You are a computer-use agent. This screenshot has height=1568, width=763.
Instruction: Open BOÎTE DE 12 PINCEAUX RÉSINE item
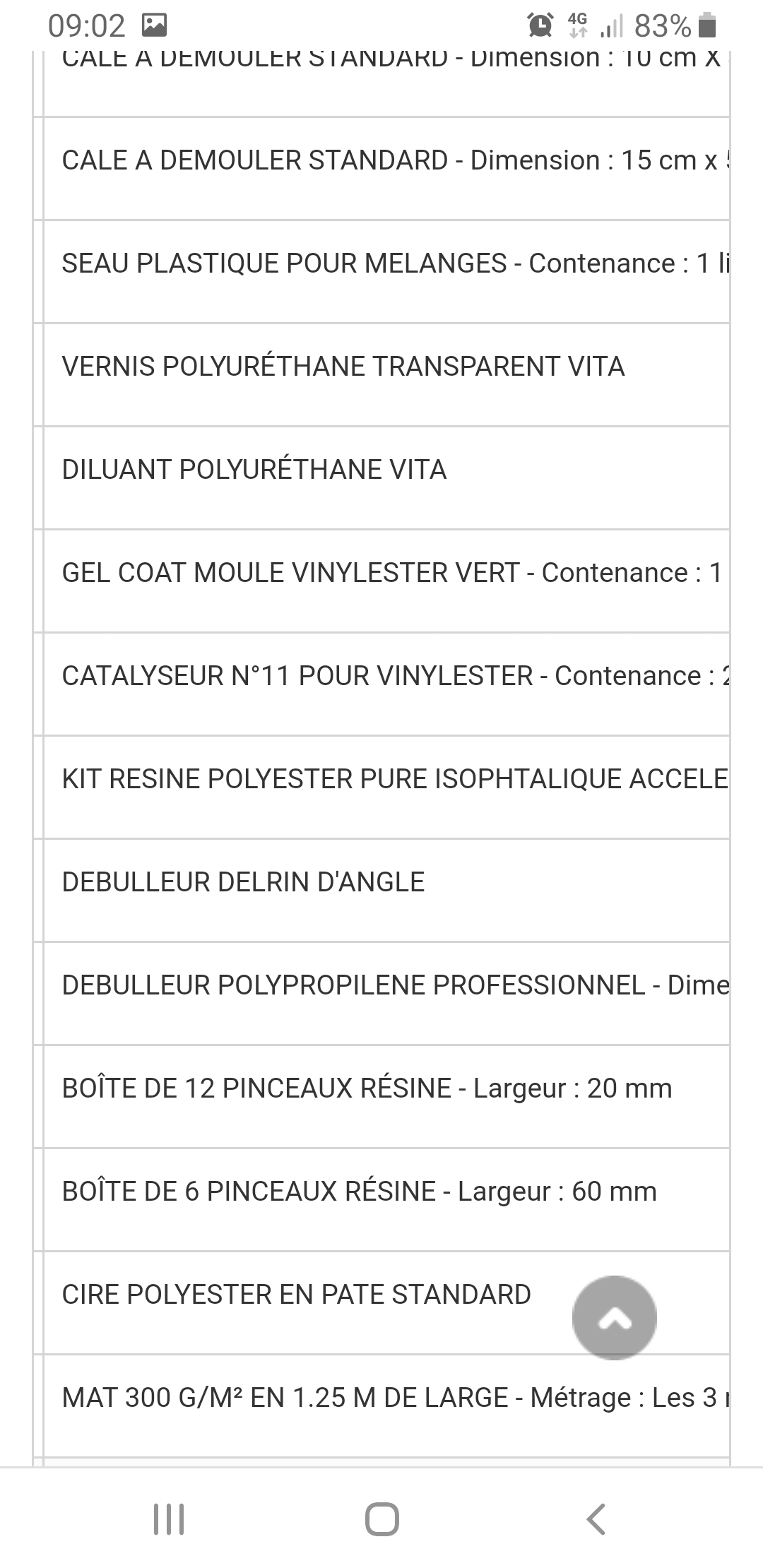pyautogui.click(x=367, y=1088)
